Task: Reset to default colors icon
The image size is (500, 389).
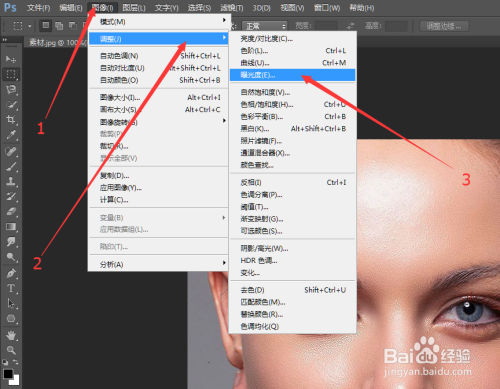Action: [5, 362]
